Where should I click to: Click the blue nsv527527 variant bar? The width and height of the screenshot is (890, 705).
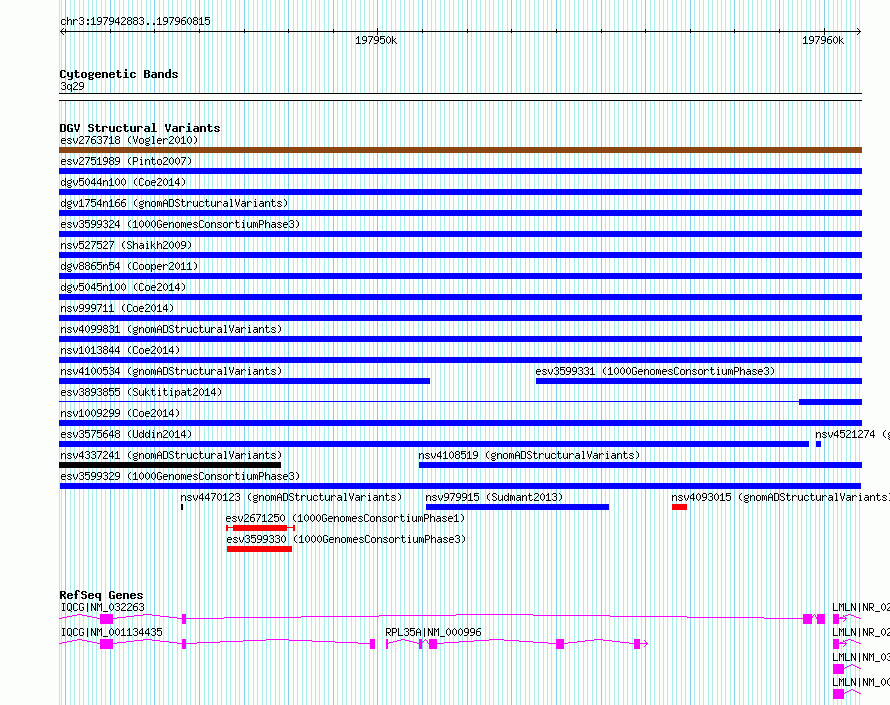pyautogui.click(x=460, y=255)
